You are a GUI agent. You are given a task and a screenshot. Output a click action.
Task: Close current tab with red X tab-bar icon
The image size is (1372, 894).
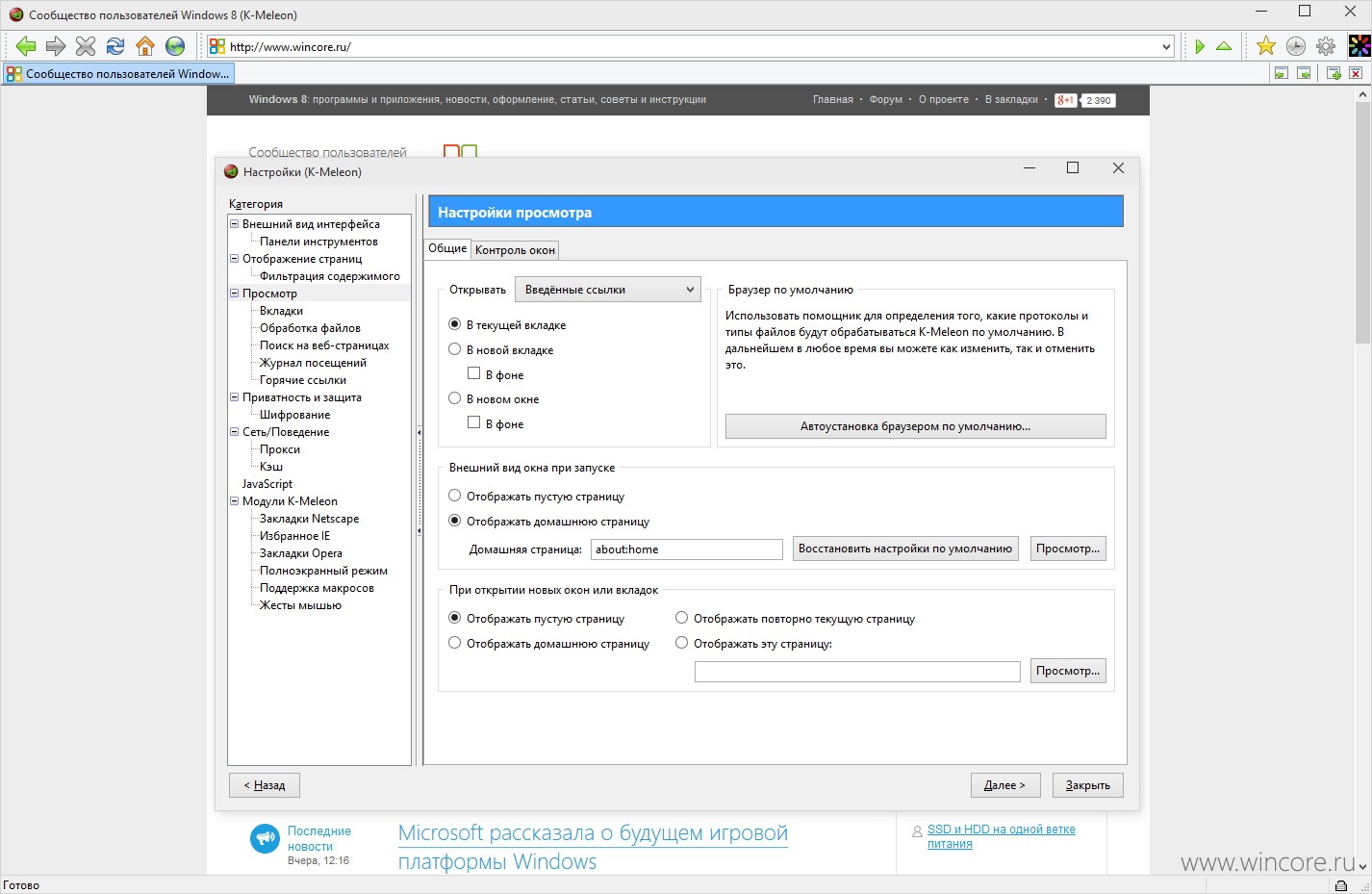pos(1356,73)
